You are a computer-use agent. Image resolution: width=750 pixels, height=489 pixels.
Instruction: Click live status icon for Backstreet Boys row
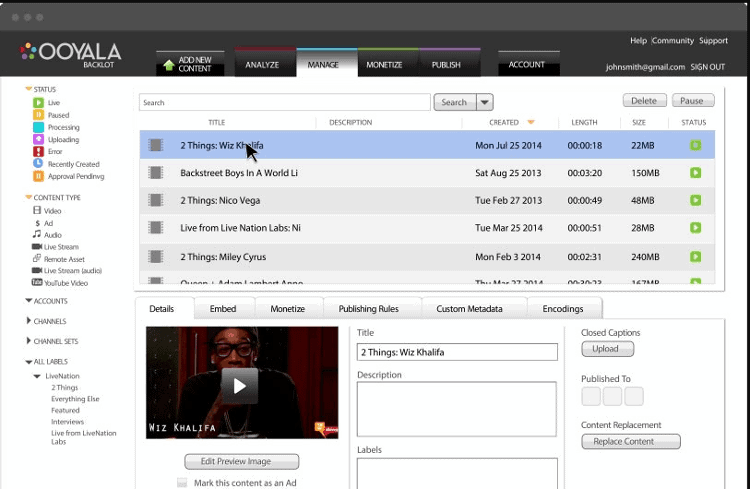[x=695, y=173]
